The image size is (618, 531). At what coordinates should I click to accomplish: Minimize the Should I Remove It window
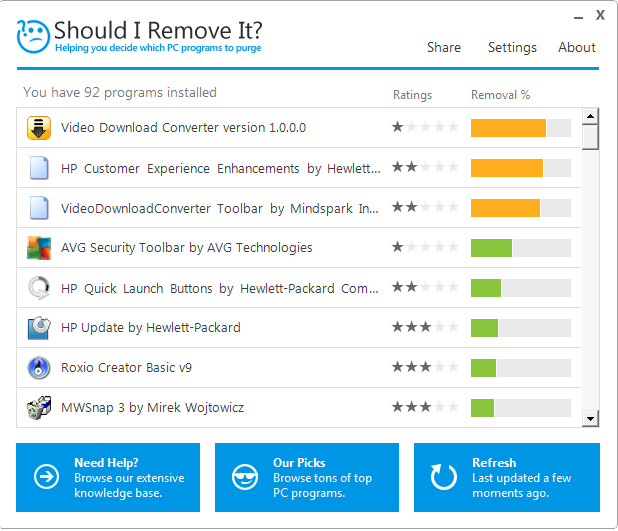click(x=579, y=17)
